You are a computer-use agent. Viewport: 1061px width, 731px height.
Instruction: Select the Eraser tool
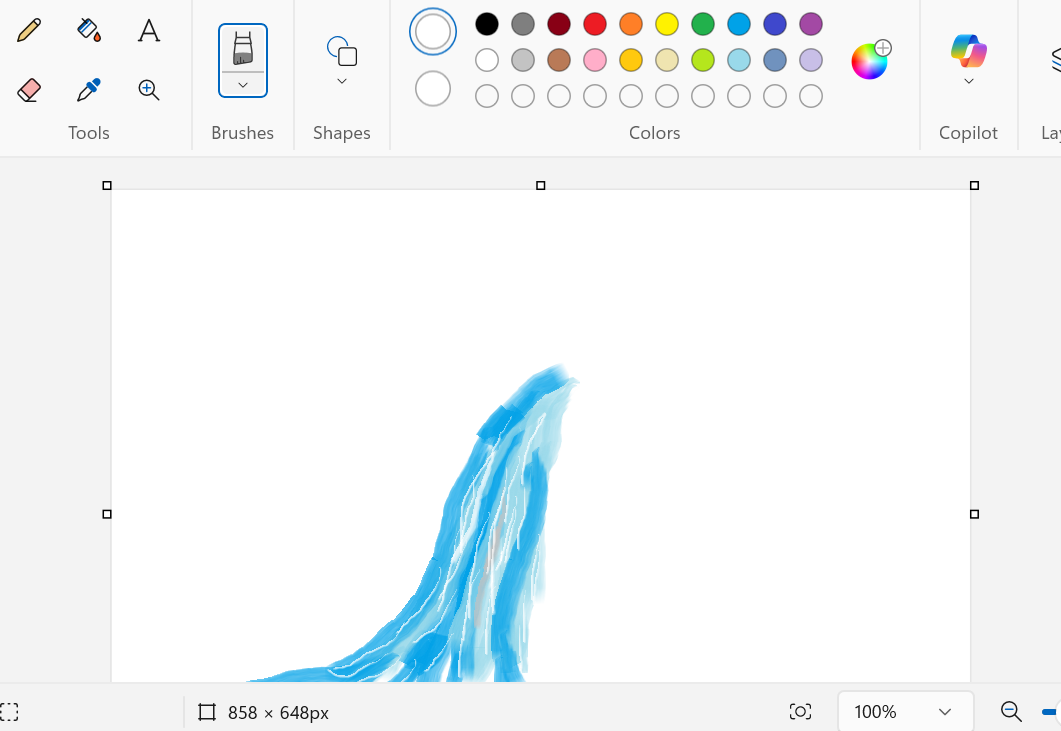29,90
